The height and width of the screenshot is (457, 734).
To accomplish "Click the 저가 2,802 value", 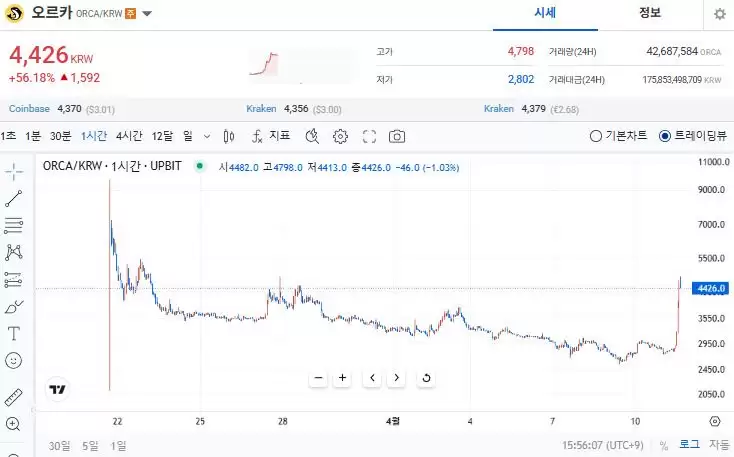I will coord(521,79).
